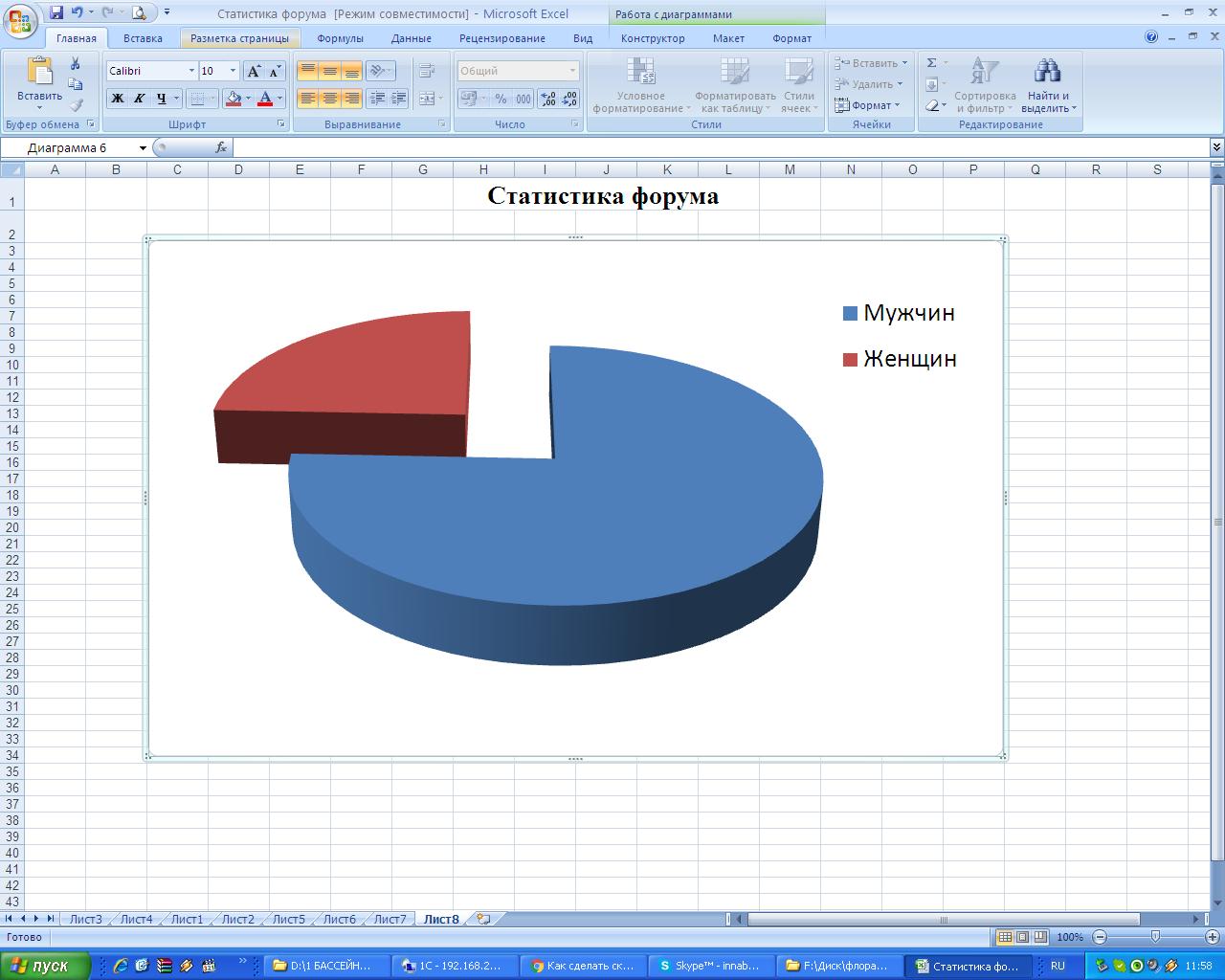Screen dimensions: 1225x980
Task: Click the Excel Help question mark icon
Action: (x=1151, y=37)
